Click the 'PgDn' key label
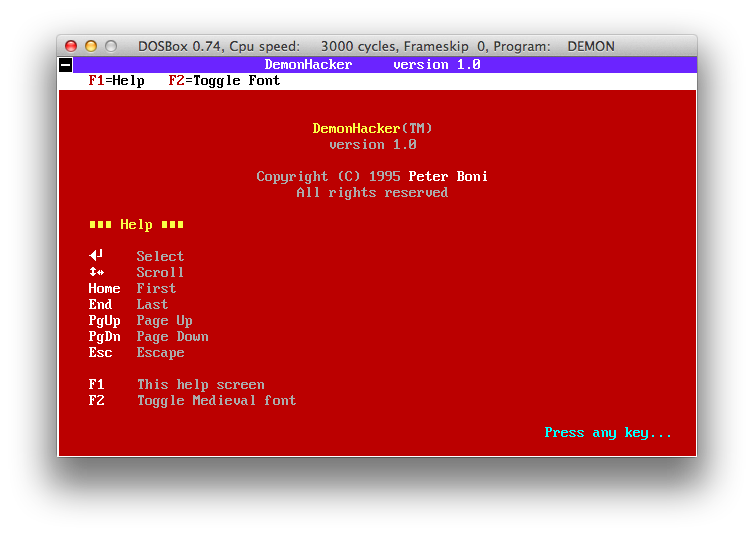The width and height of the screenshot is (754, 536). [104, 337]
